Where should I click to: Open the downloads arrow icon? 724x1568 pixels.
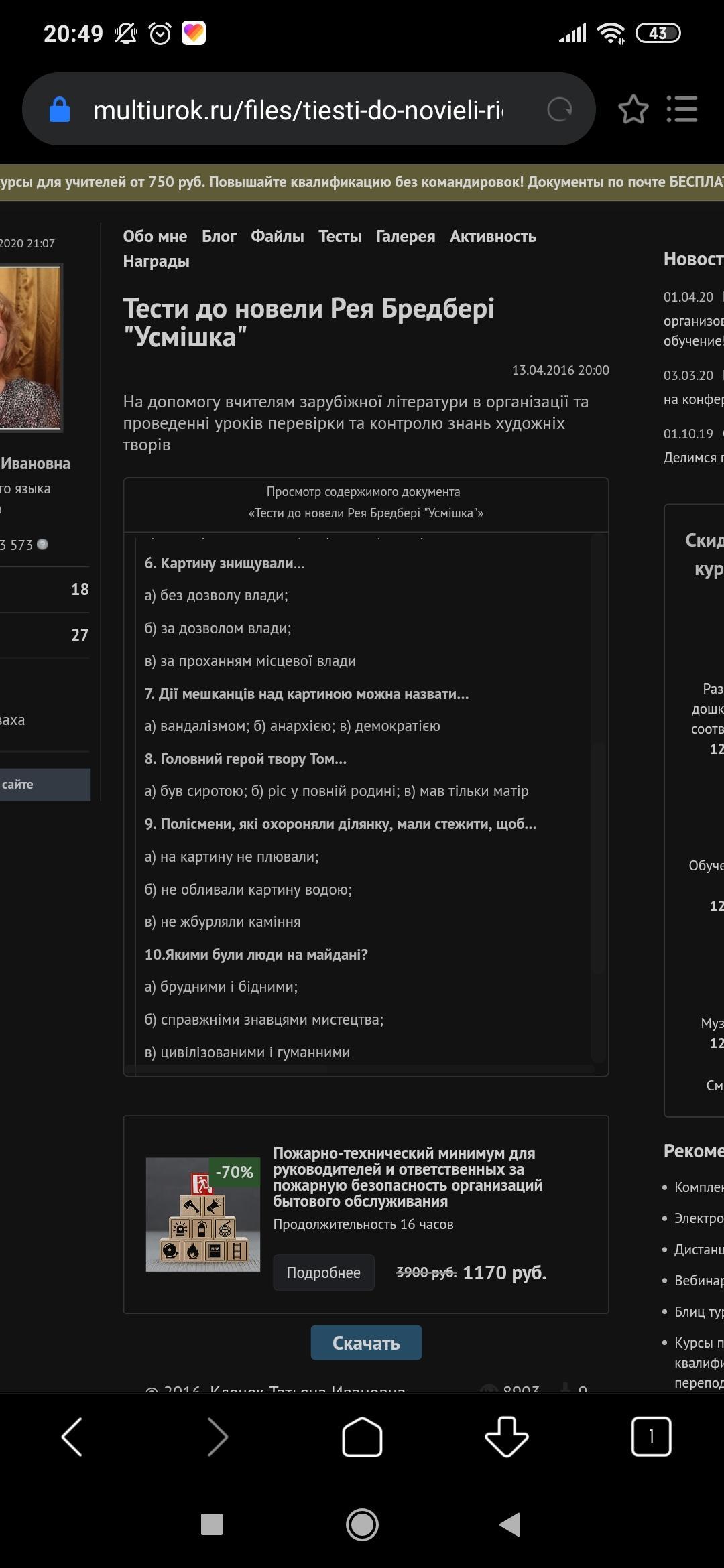(x=507, y=1437)
